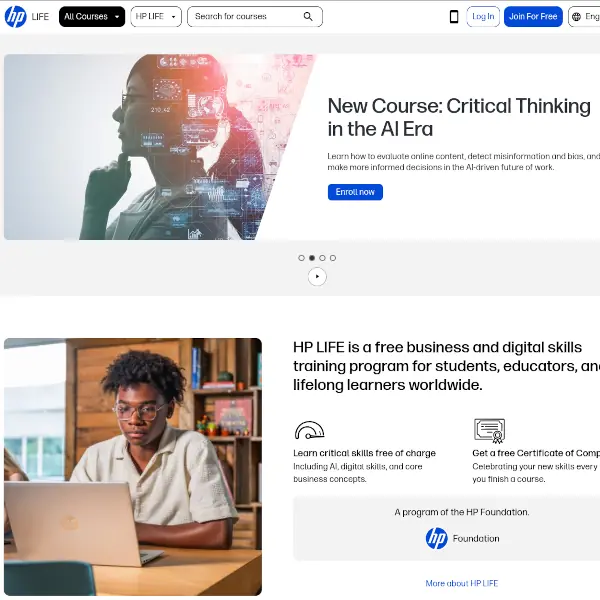Screen dimensions: 600x600
Task: Click 'New Course: Critical Thinking in the AI Era' heading
Action: tap(459, 117)
